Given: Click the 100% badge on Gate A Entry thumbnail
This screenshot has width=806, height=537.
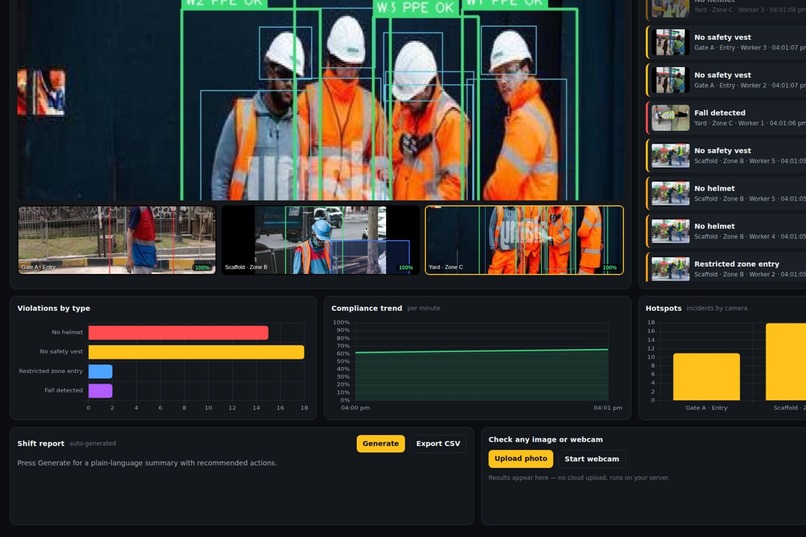Looking at the screenshot, I should coord(202,268).
